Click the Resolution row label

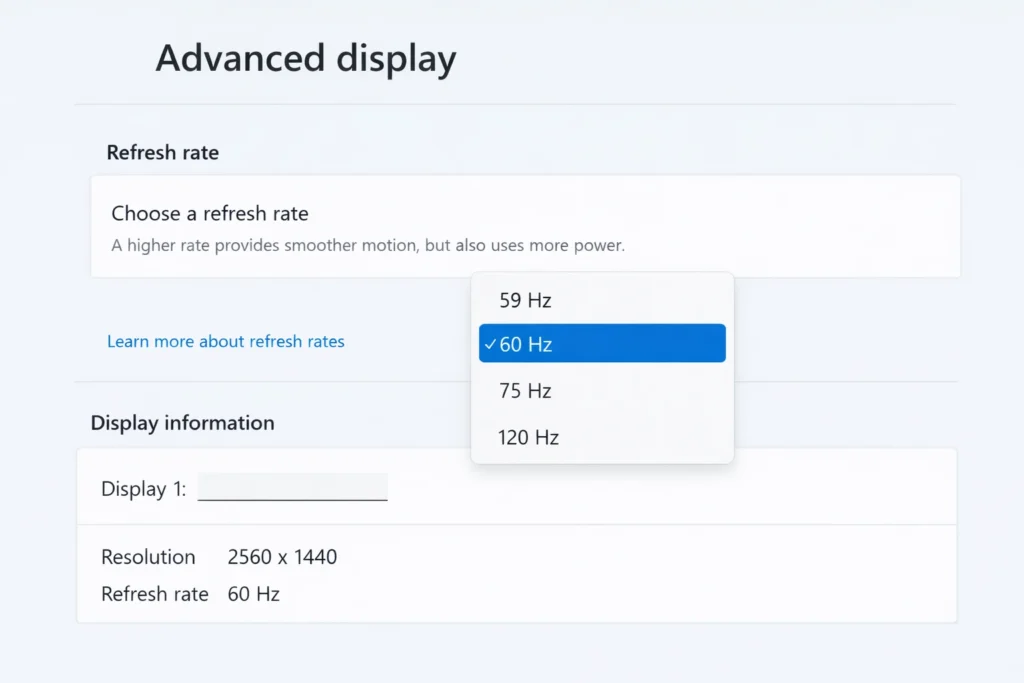point(148,557)
